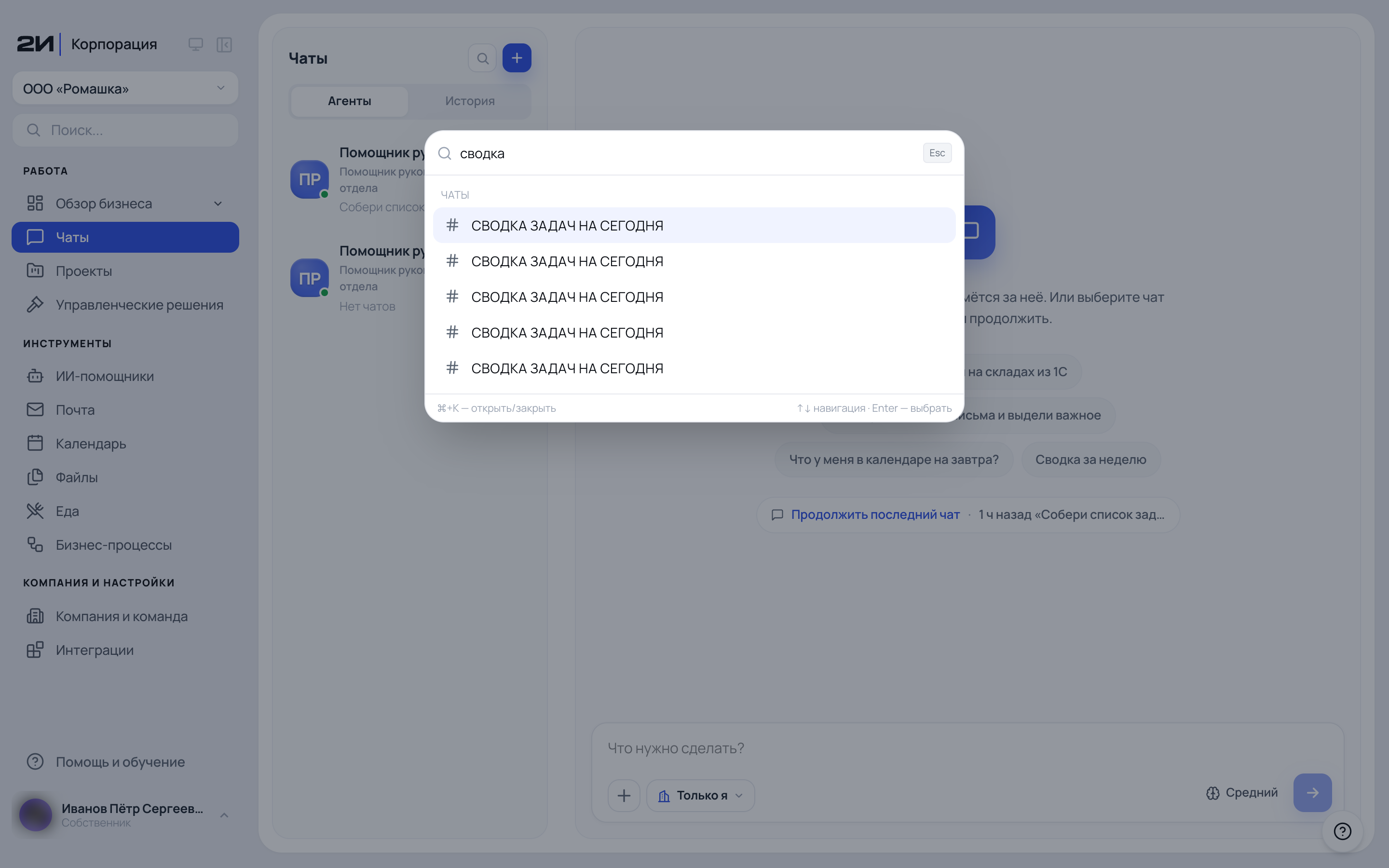Viewport: 1389px width, 868px height.
Task: Dismiss the search dialog with Esc button
Action: [937, 153]
